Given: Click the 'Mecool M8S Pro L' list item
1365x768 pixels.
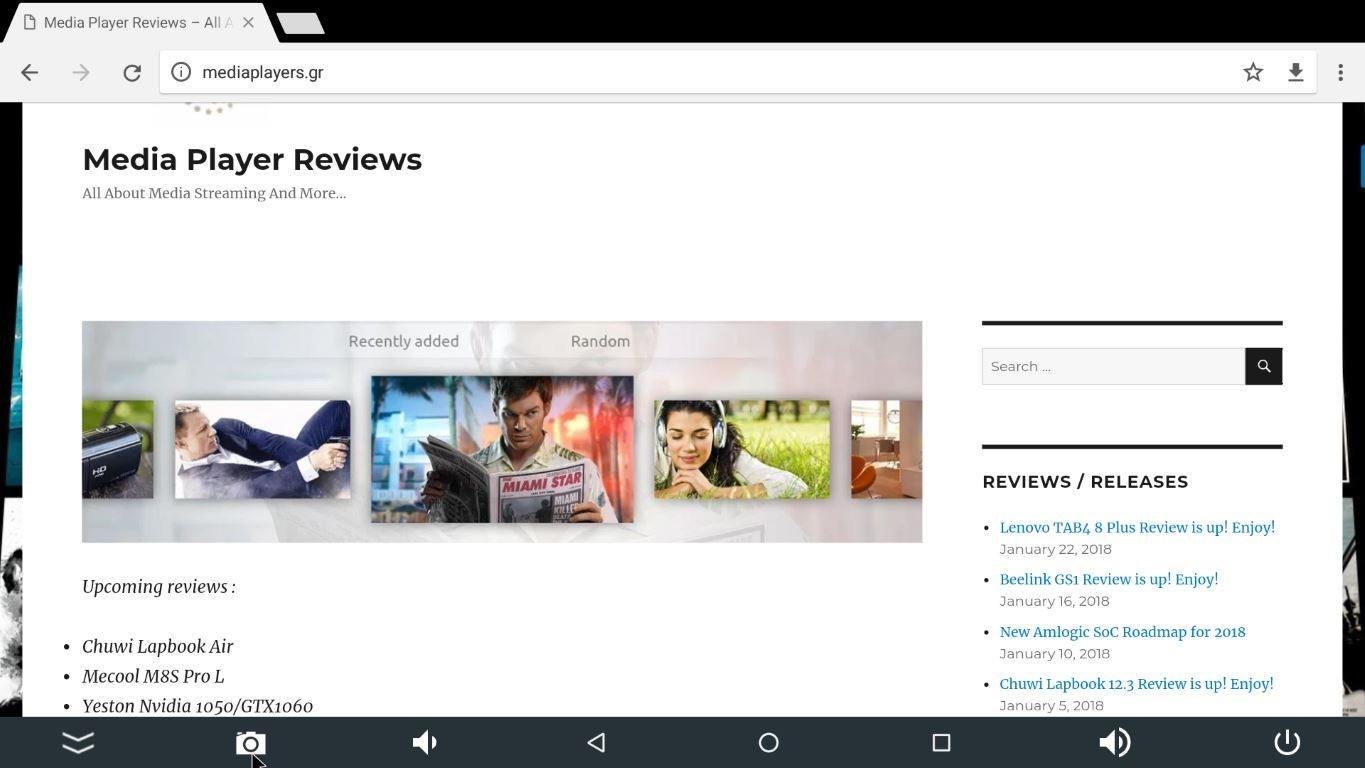Looking at the screenshot, I should pos(153,676).
